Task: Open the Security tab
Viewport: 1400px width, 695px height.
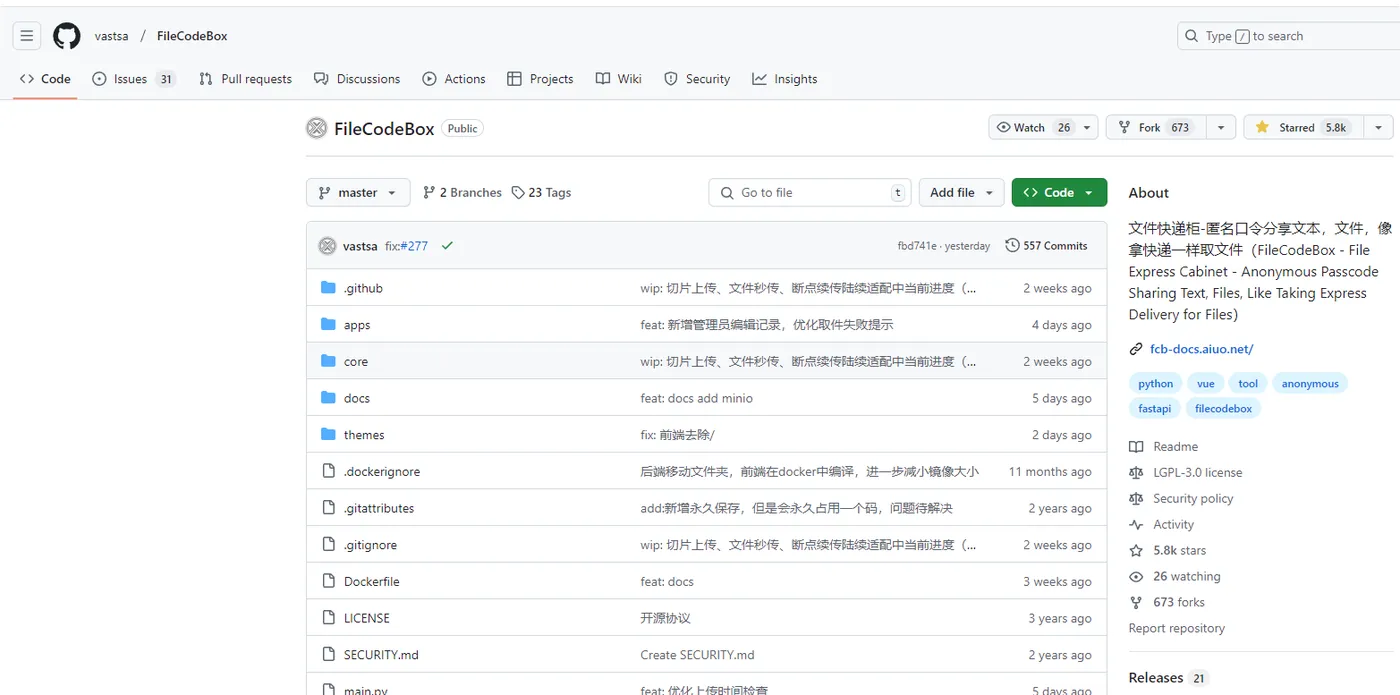Action: (697, 79)
